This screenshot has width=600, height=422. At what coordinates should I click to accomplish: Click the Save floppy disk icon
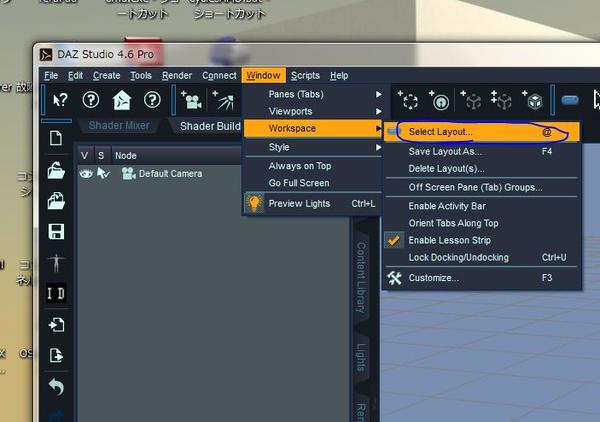pyautogui.click(x=56, y=231)
